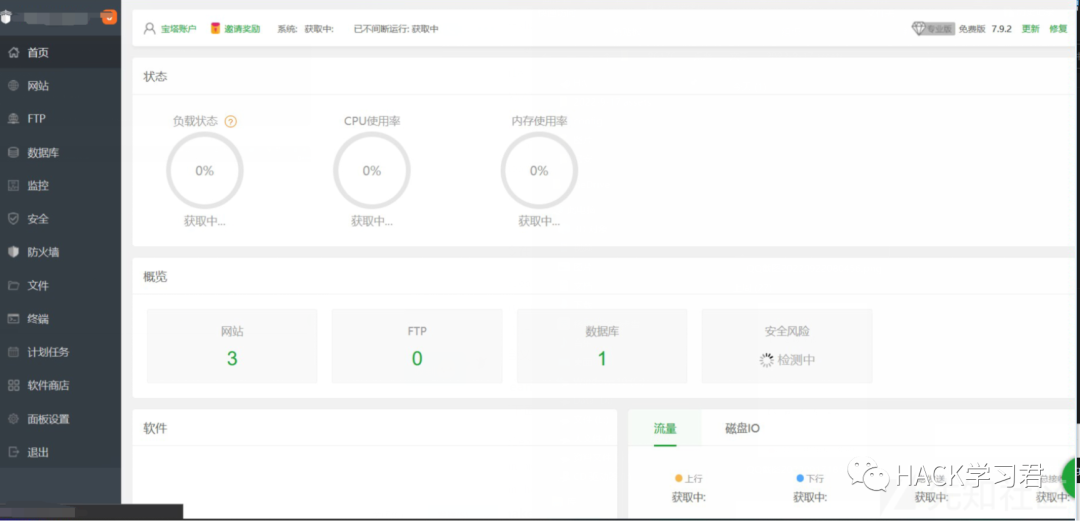Click the 内存使用率 circular gauge

(539, 171)
